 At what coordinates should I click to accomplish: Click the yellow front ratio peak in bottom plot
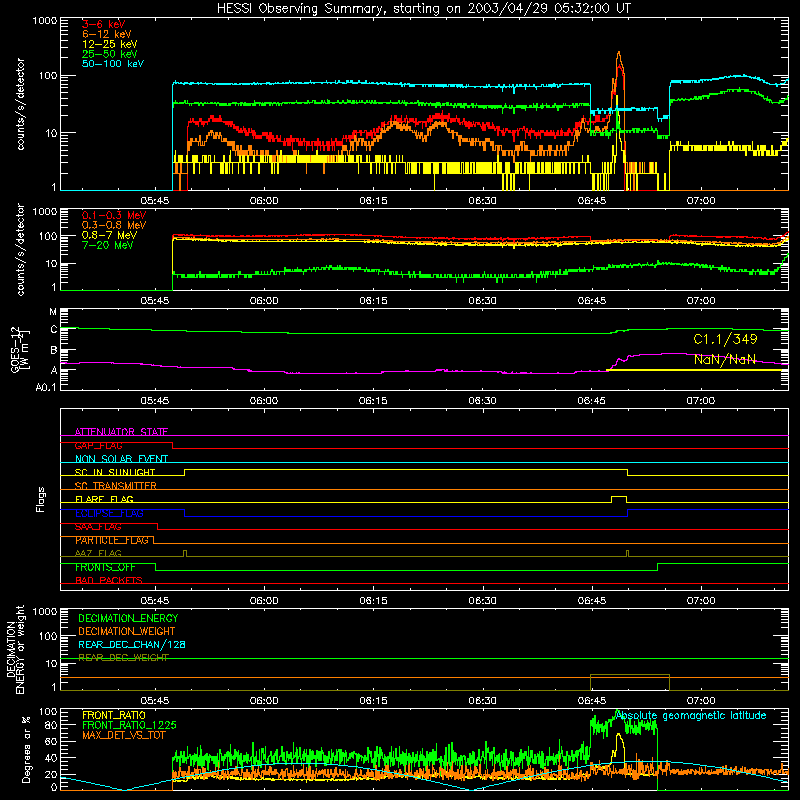[x=619, y=735]
